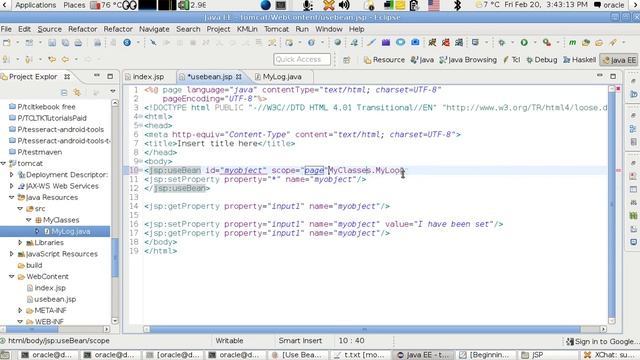Open the Debug launch dropdown arrow
Image resolution: width=640 pixels, height=360 pixels.
512,42
